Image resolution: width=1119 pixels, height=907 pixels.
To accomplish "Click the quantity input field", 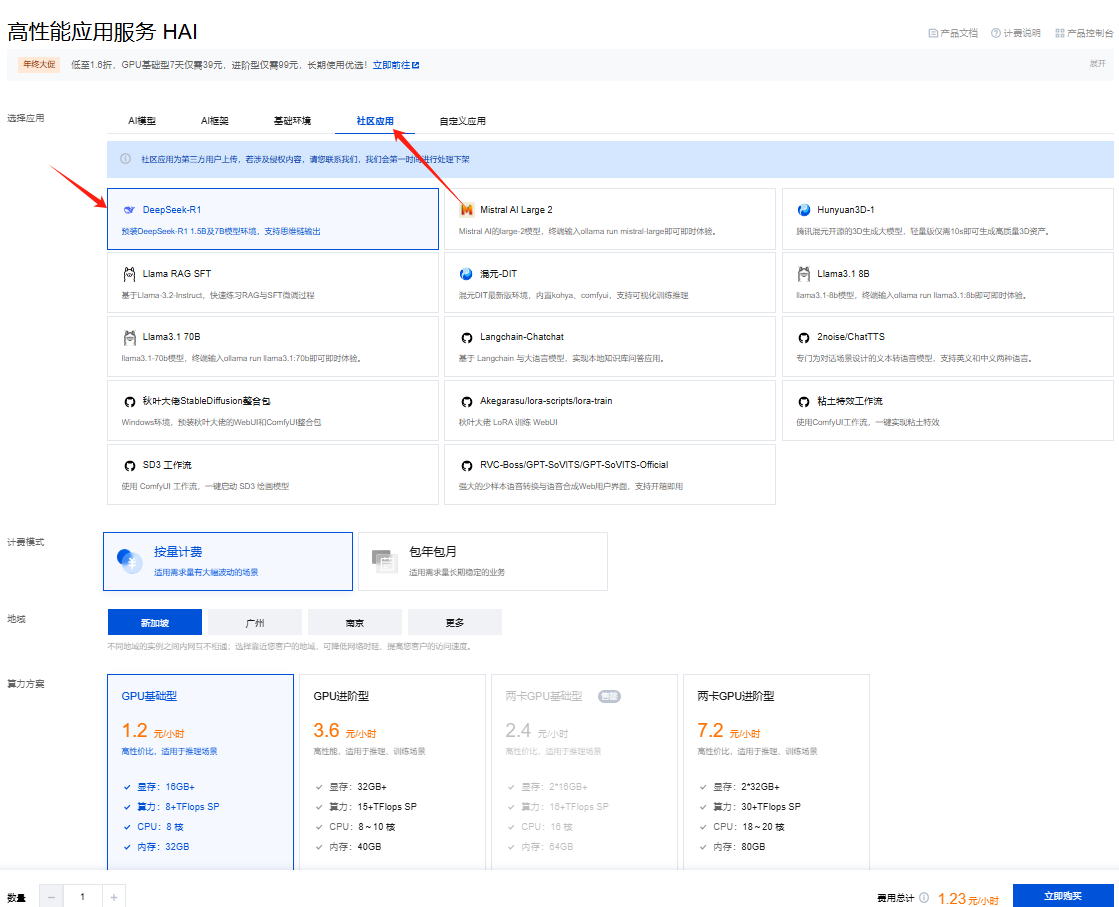I will [x=83, y=897].
